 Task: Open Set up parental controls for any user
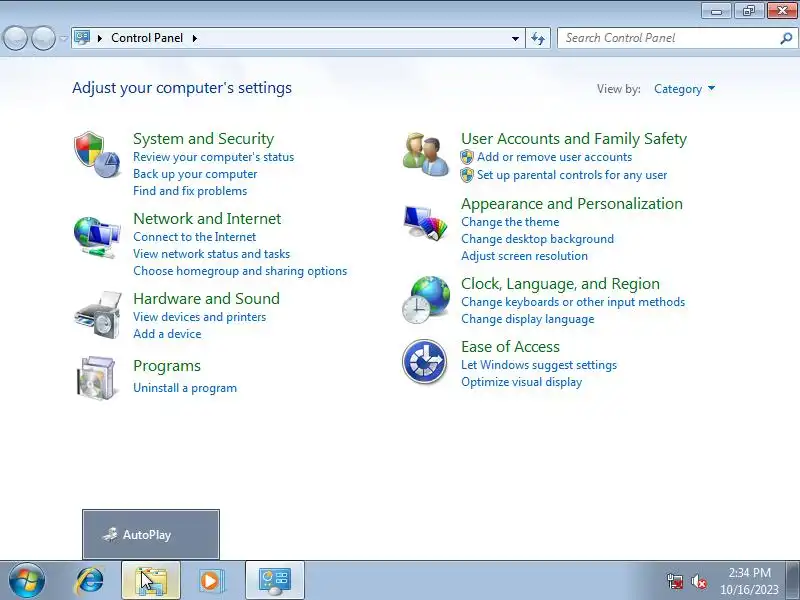[572, 175]
